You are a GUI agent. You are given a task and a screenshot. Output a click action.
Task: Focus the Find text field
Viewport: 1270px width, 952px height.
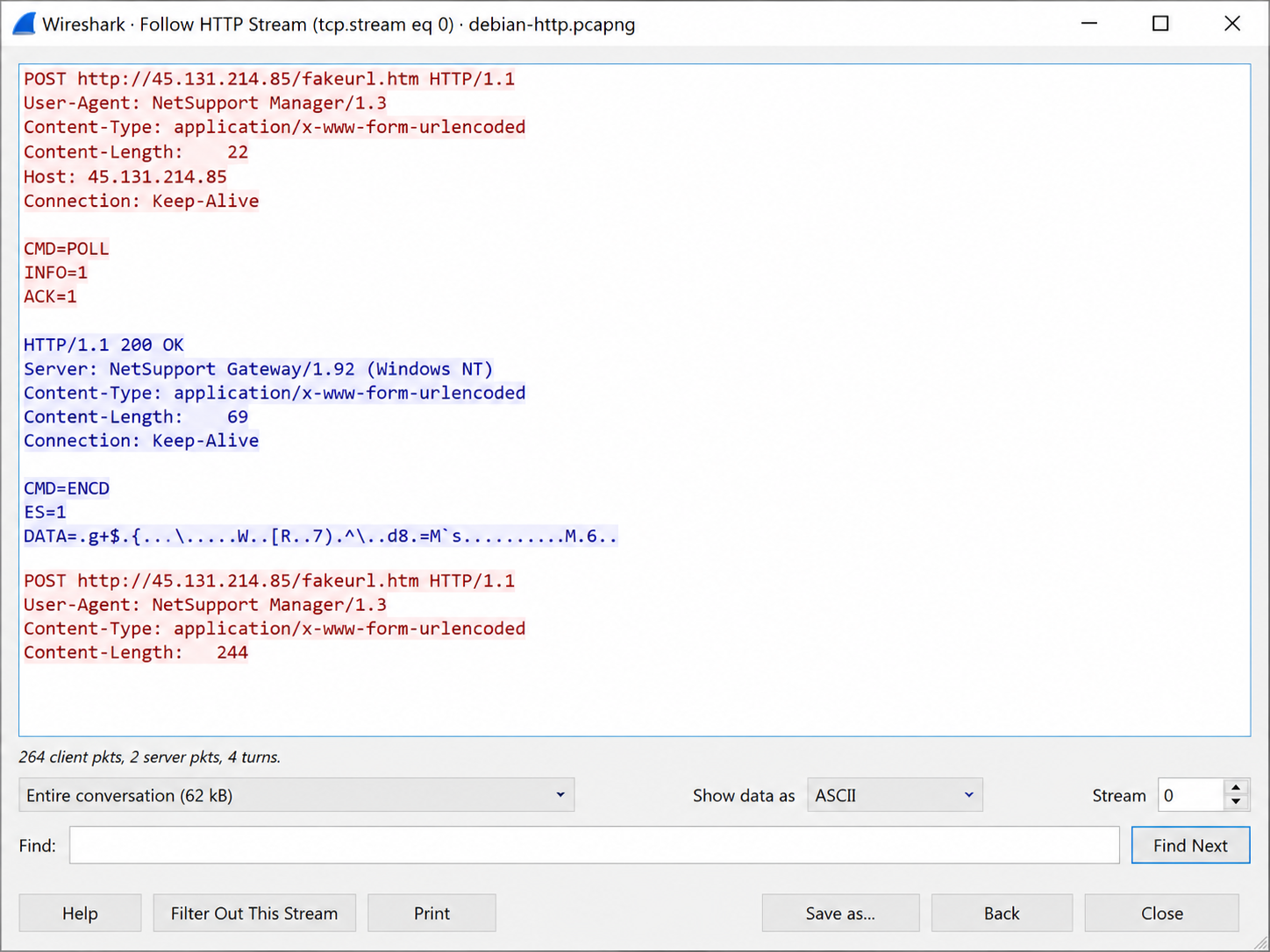coord(595,845)
